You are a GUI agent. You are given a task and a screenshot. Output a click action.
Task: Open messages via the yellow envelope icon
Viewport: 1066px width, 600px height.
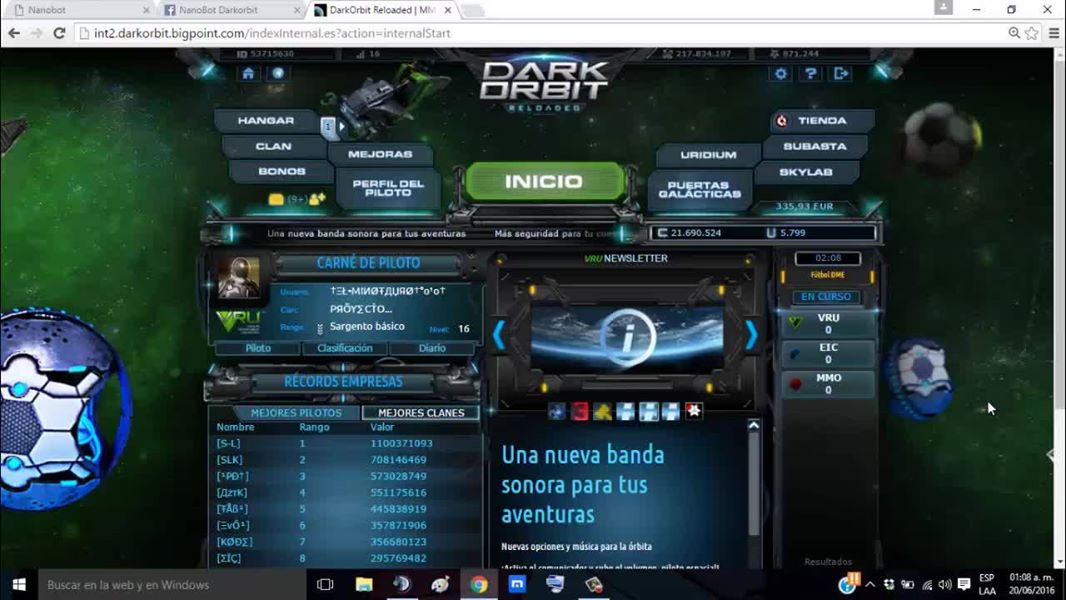coord(276,199)
